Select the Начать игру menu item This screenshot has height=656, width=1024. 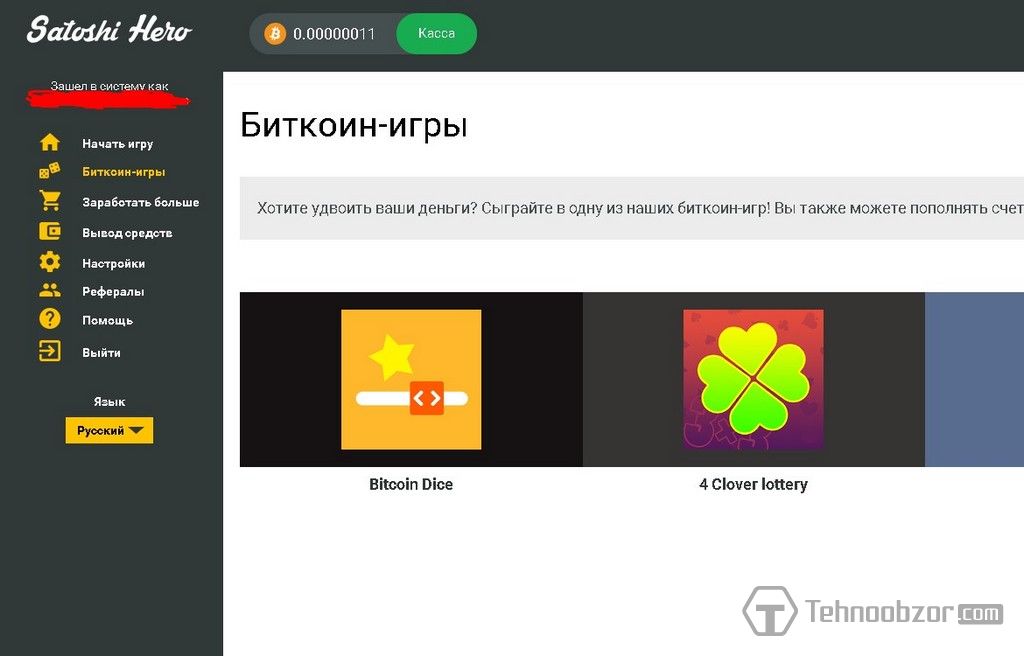point(117,144)
